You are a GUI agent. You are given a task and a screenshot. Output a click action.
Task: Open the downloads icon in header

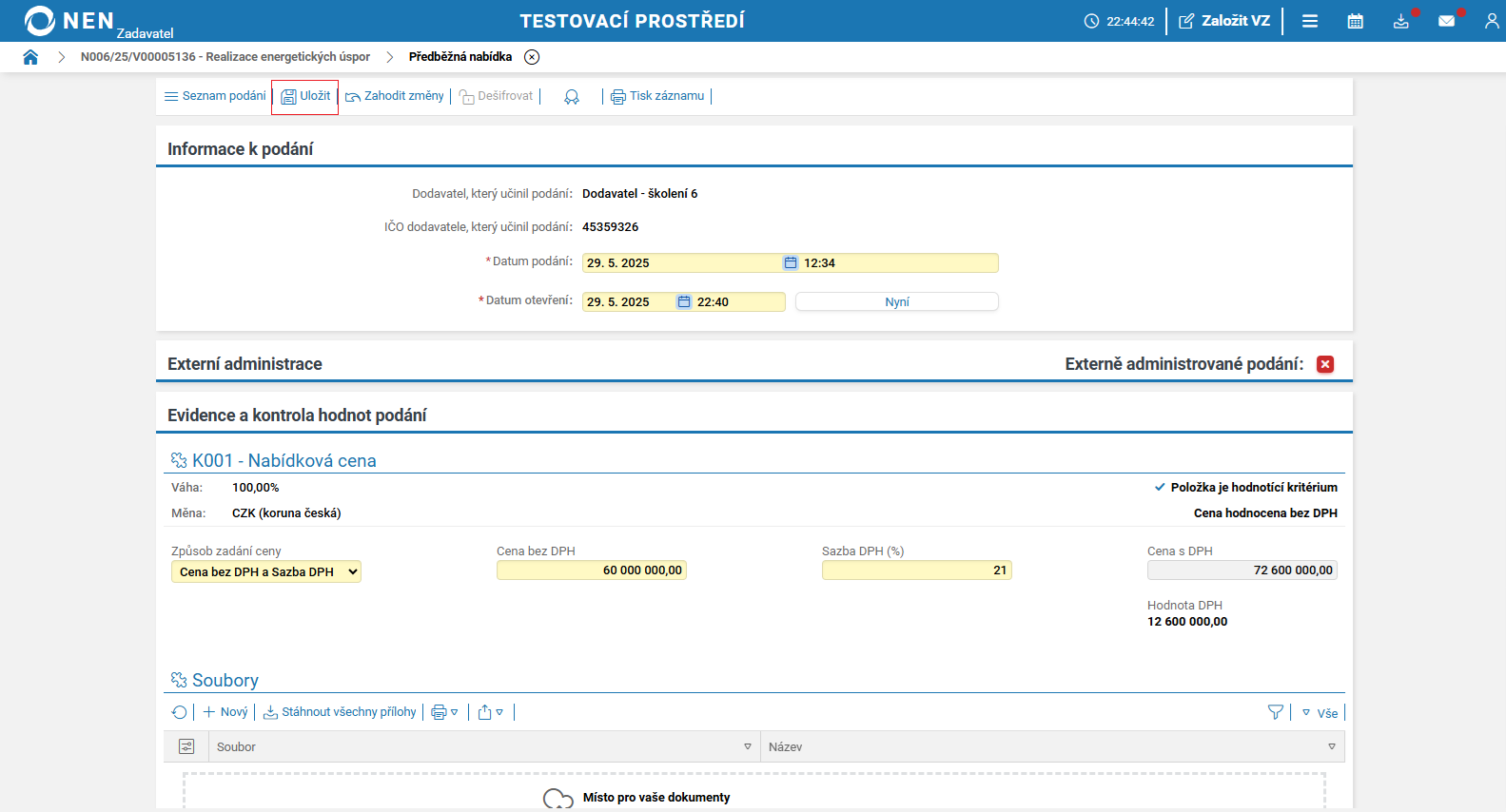[x=1400, y=21]
